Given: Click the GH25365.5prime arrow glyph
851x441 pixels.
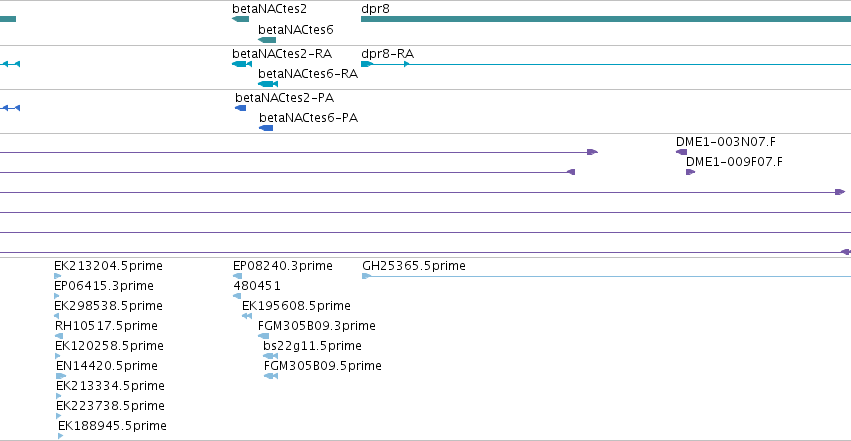Looking at the screenshot, I should (x=366, y=276).
